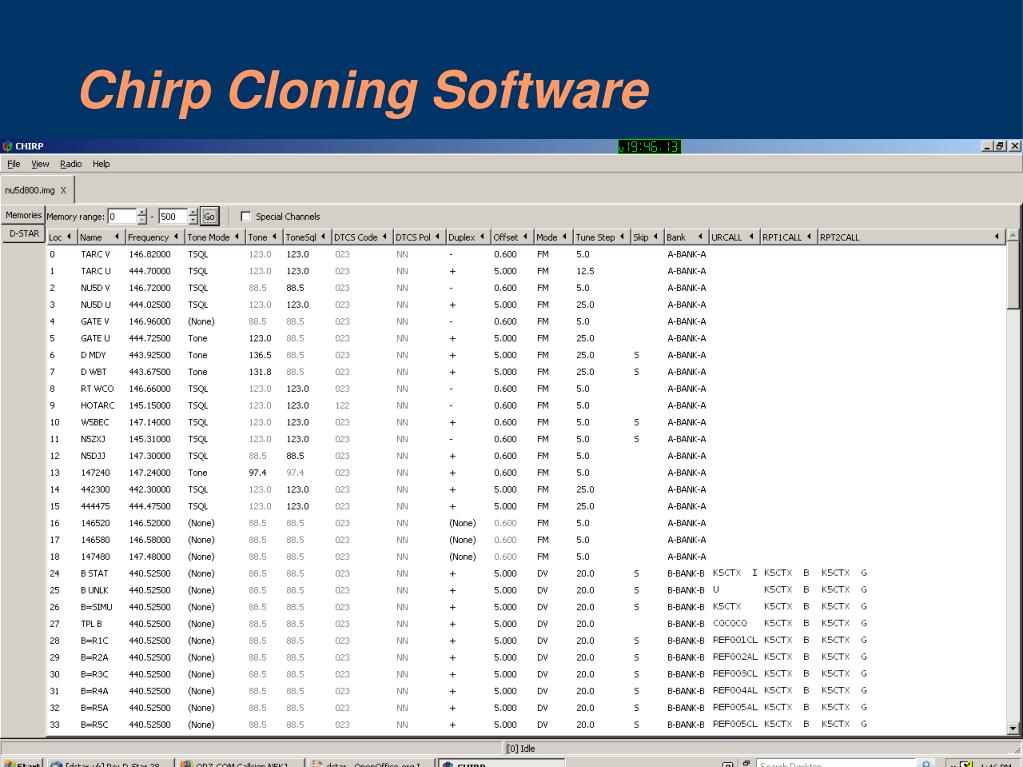Select the 'HOTARC' name cell
Screen dimensions: 1023x767
click(x=97, y=406)
